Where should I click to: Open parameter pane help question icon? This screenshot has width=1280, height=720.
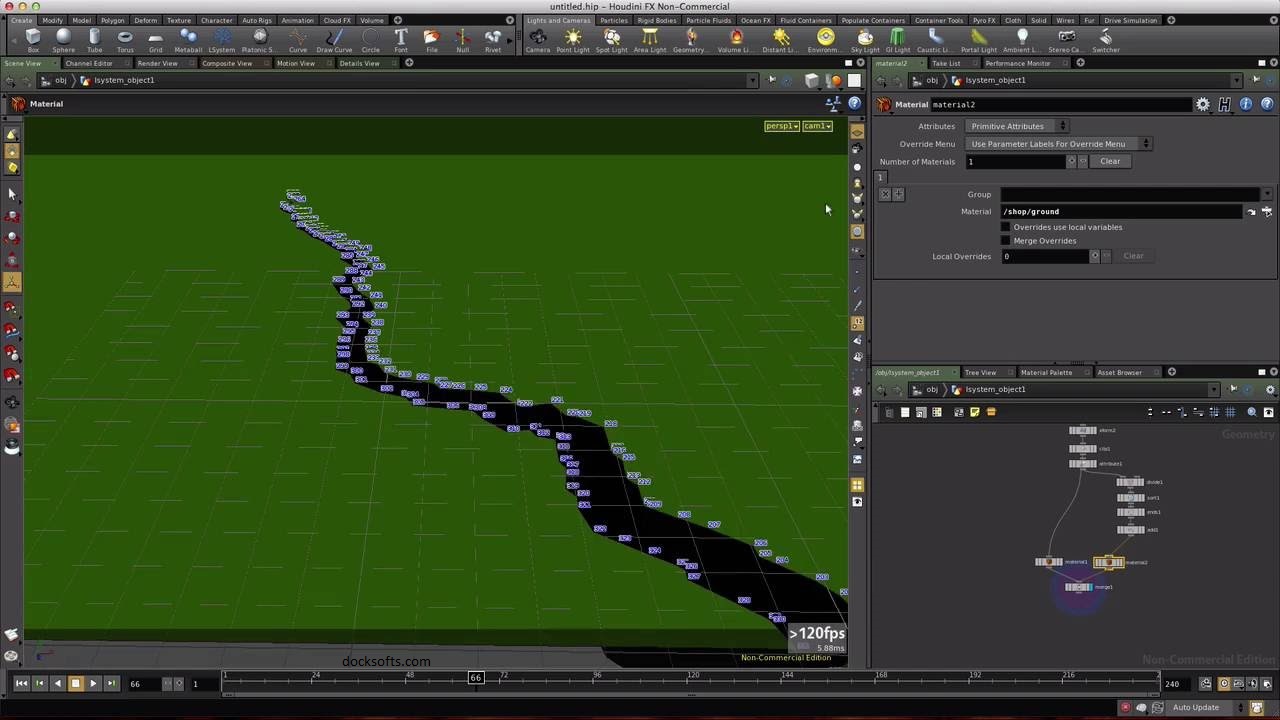pos(1268,104)
